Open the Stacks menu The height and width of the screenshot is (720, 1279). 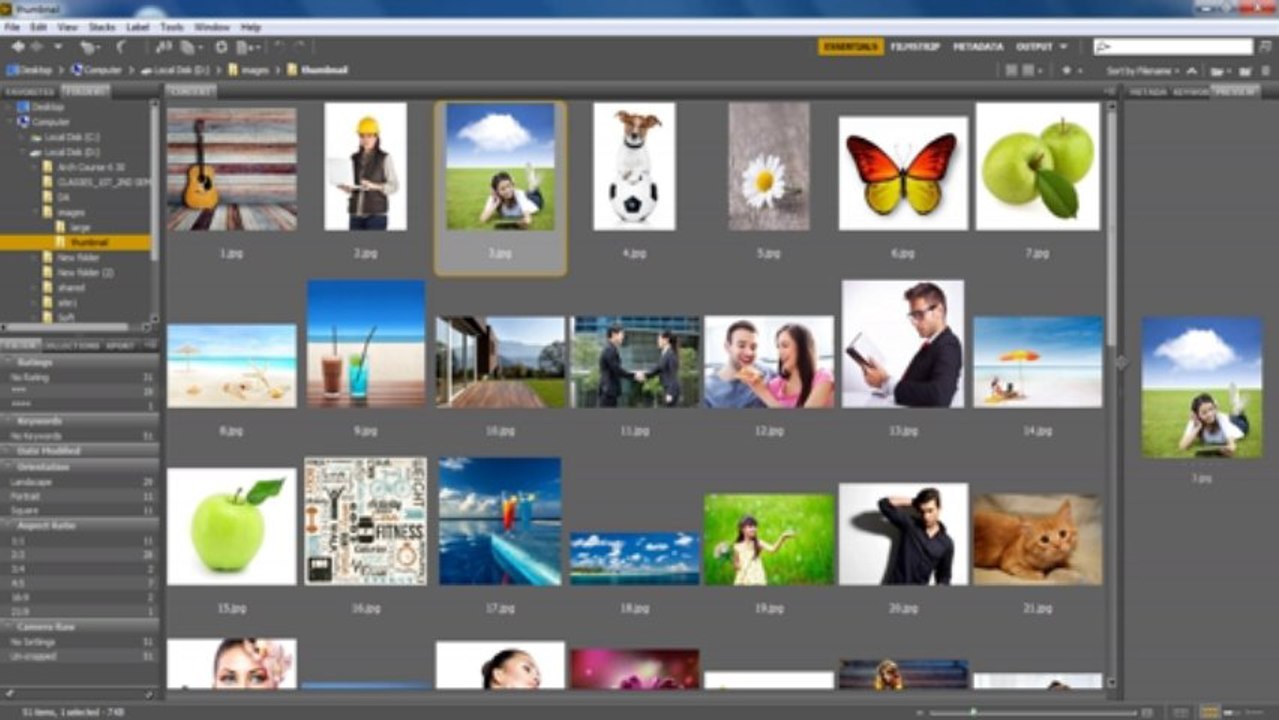coord(102,27)
